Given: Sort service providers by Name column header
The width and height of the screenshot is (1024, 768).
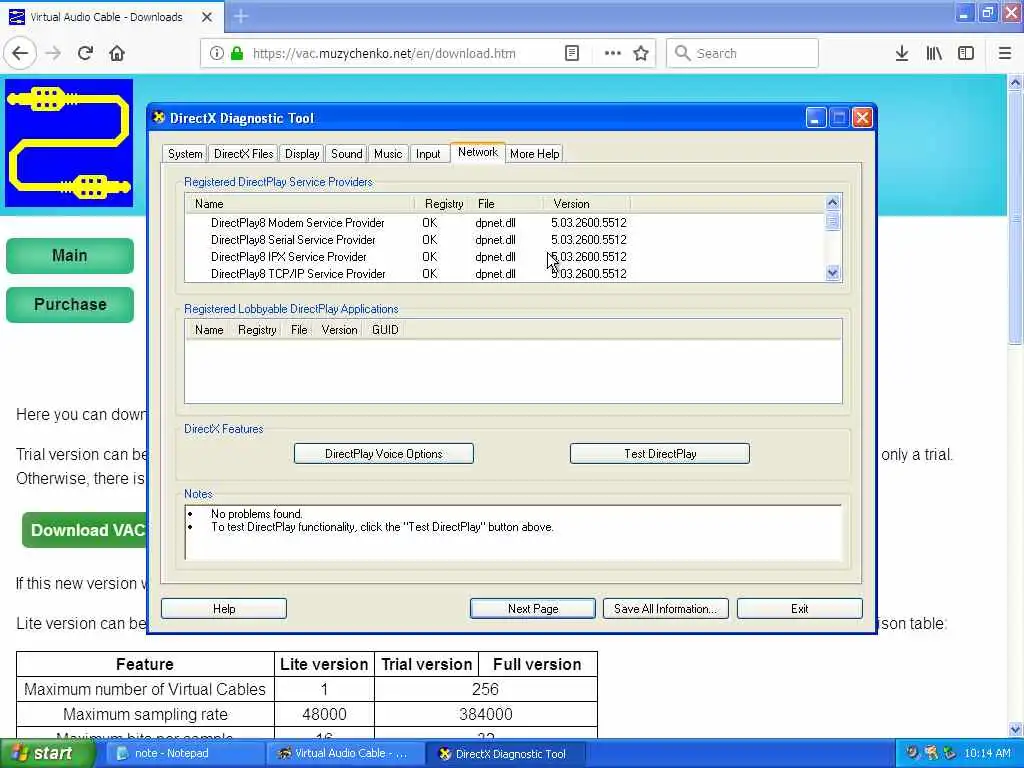Looking at the screenshot, I should (300, 204).
